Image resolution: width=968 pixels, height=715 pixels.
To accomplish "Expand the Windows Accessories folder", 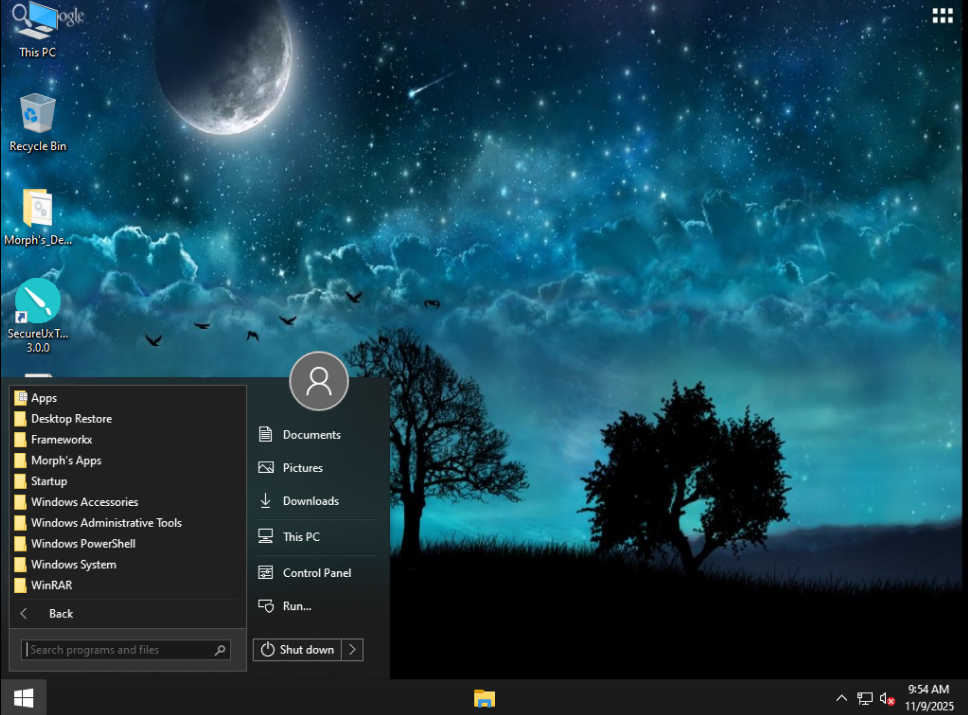I will click(84, 502).
